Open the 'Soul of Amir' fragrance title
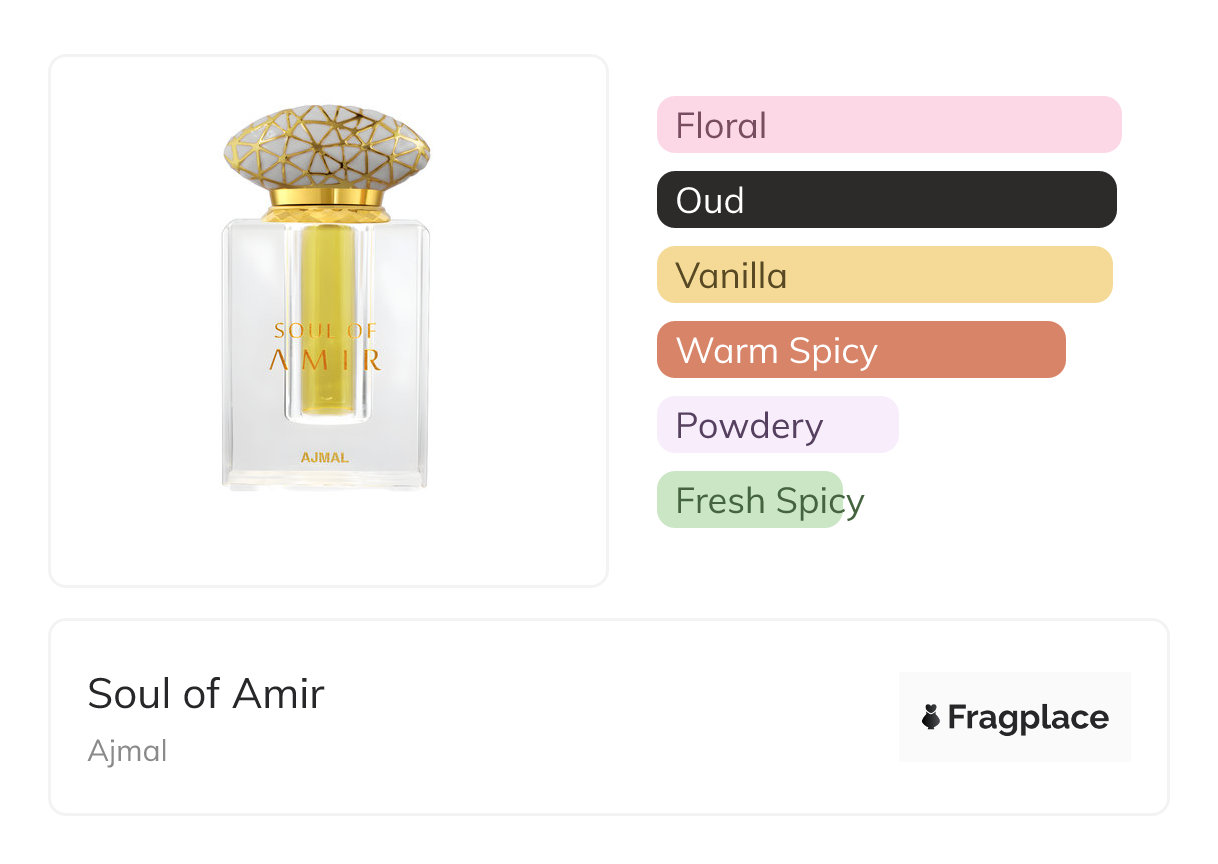 (x=206, y=693)
